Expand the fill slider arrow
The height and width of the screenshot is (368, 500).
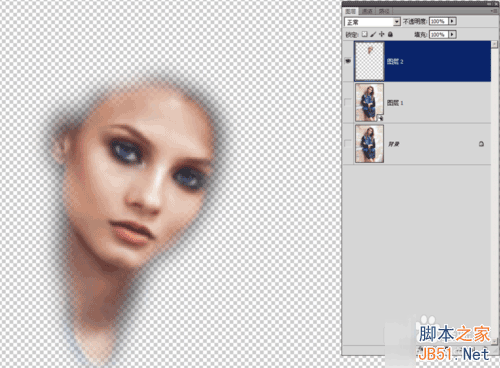tap(452, 34)
